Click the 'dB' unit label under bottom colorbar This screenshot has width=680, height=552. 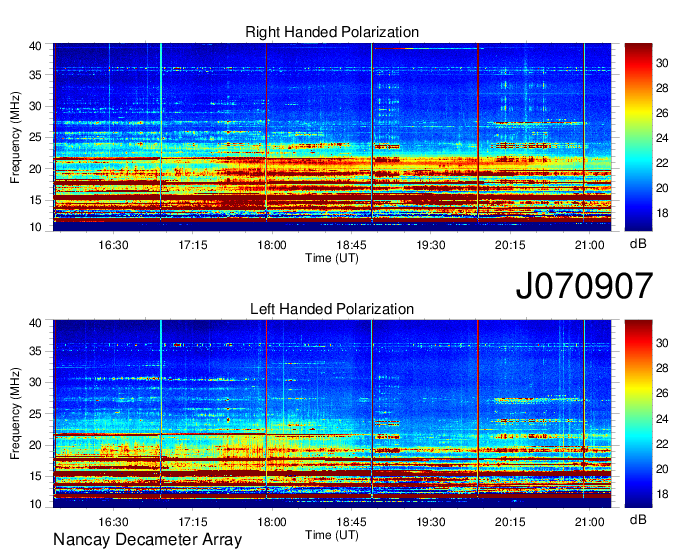[638, 520]
